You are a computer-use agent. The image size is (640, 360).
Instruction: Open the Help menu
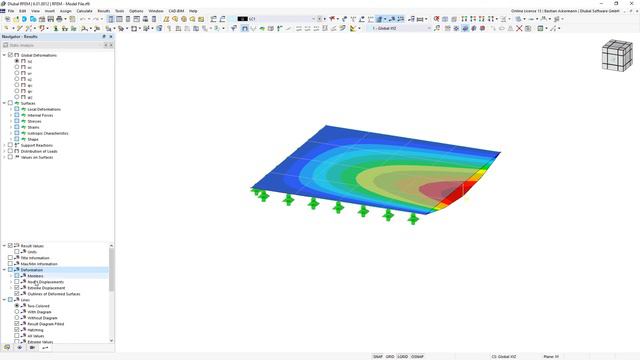[193, 11]
